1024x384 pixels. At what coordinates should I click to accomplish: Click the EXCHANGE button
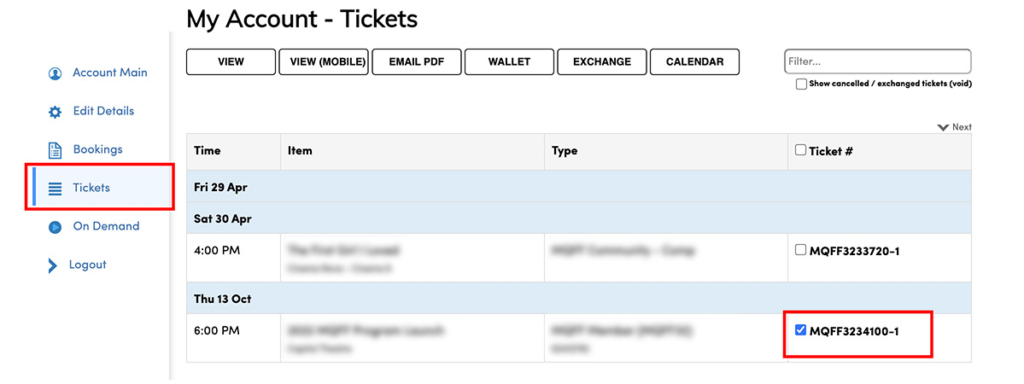(602, 62)
